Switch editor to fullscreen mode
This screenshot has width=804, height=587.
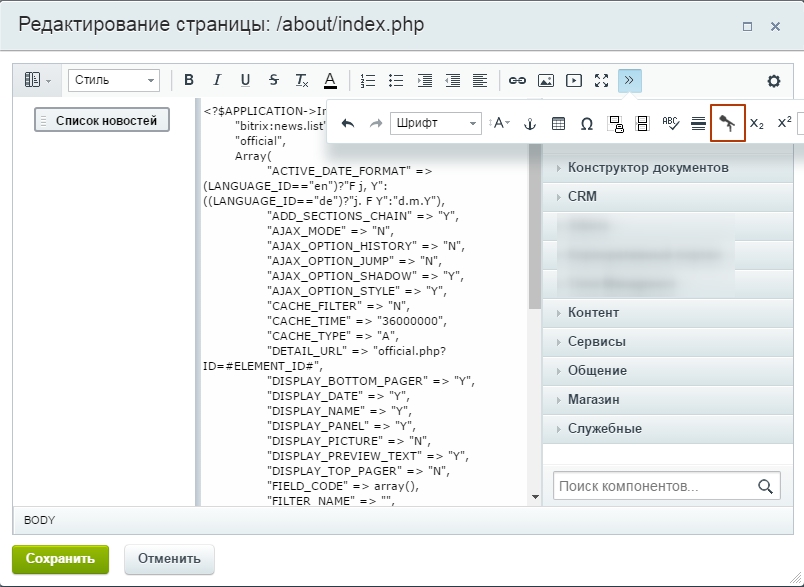tap(601, 81)
